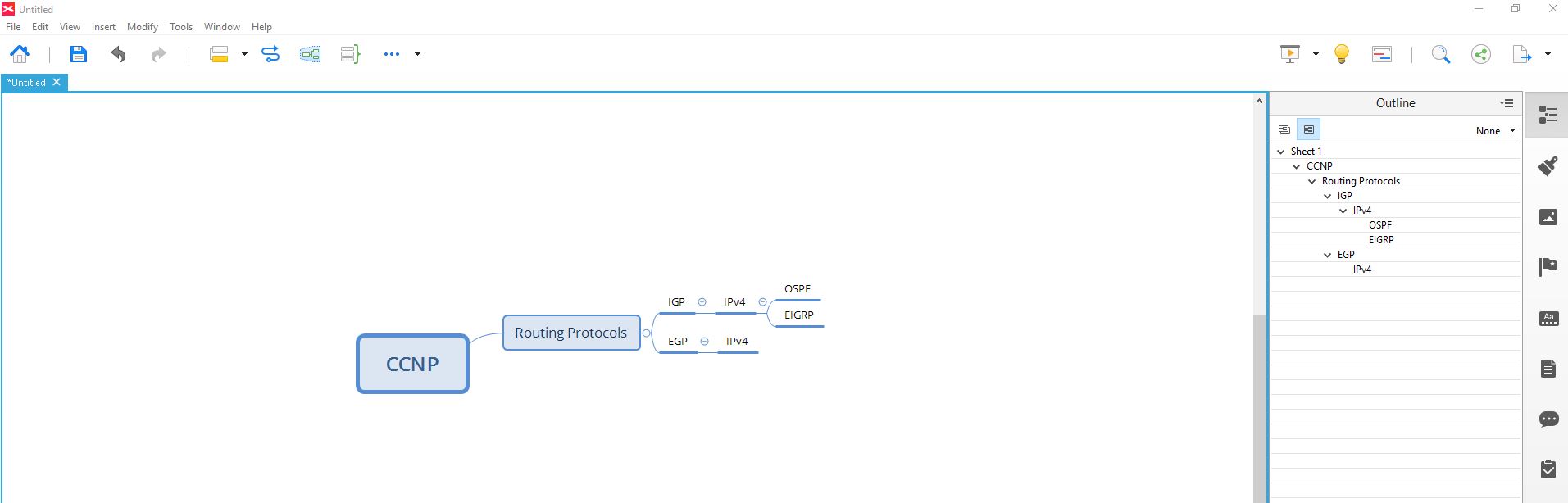Insert a relationship connector
1568x503 pixels.
pos(270,54)
